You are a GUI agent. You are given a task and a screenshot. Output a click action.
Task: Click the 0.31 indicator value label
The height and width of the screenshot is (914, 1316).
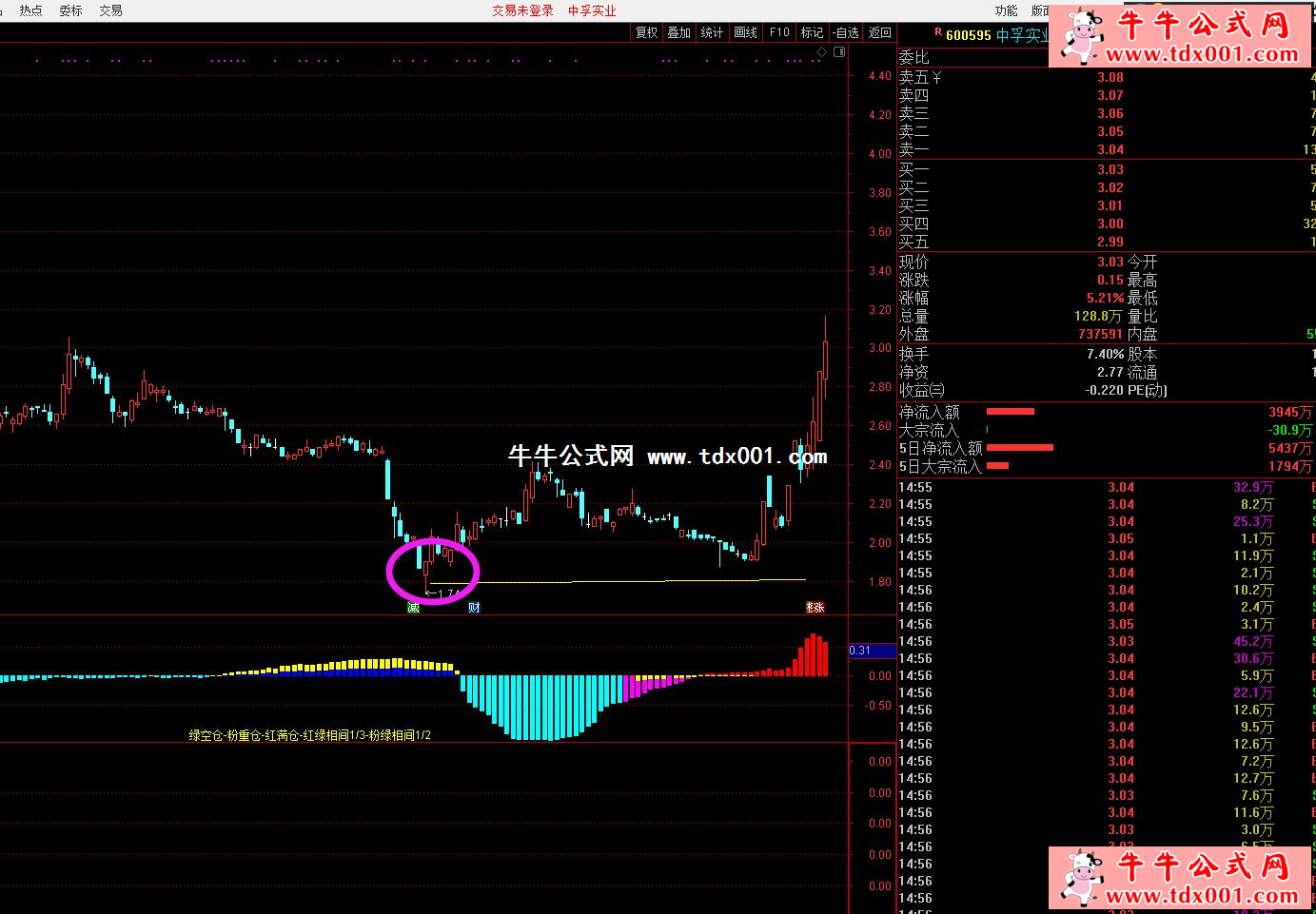(x=860, y=651)
